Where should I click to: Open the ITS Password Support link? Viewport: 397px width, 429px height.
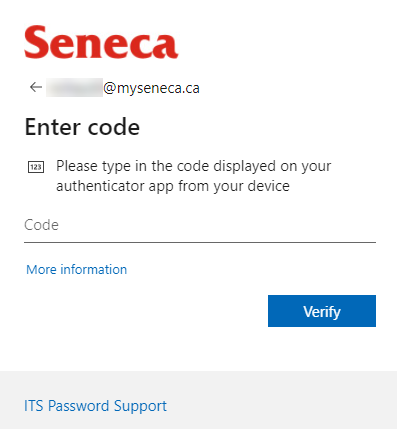(x=95, y=406)
